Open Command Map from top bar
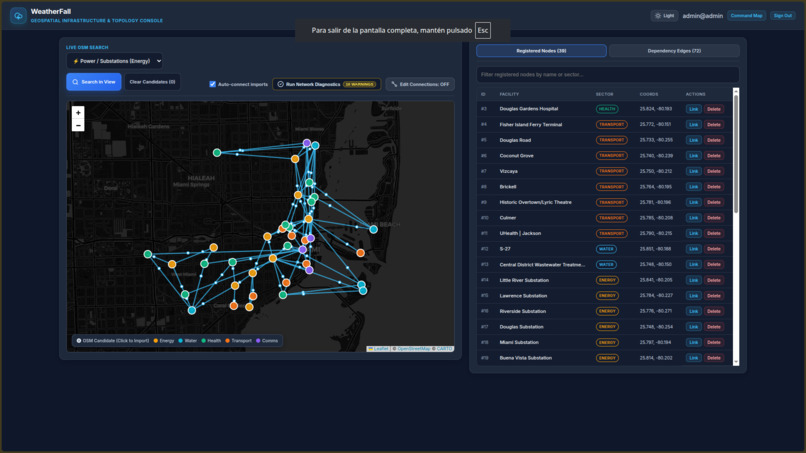The image size is (806, 453). 746,16
